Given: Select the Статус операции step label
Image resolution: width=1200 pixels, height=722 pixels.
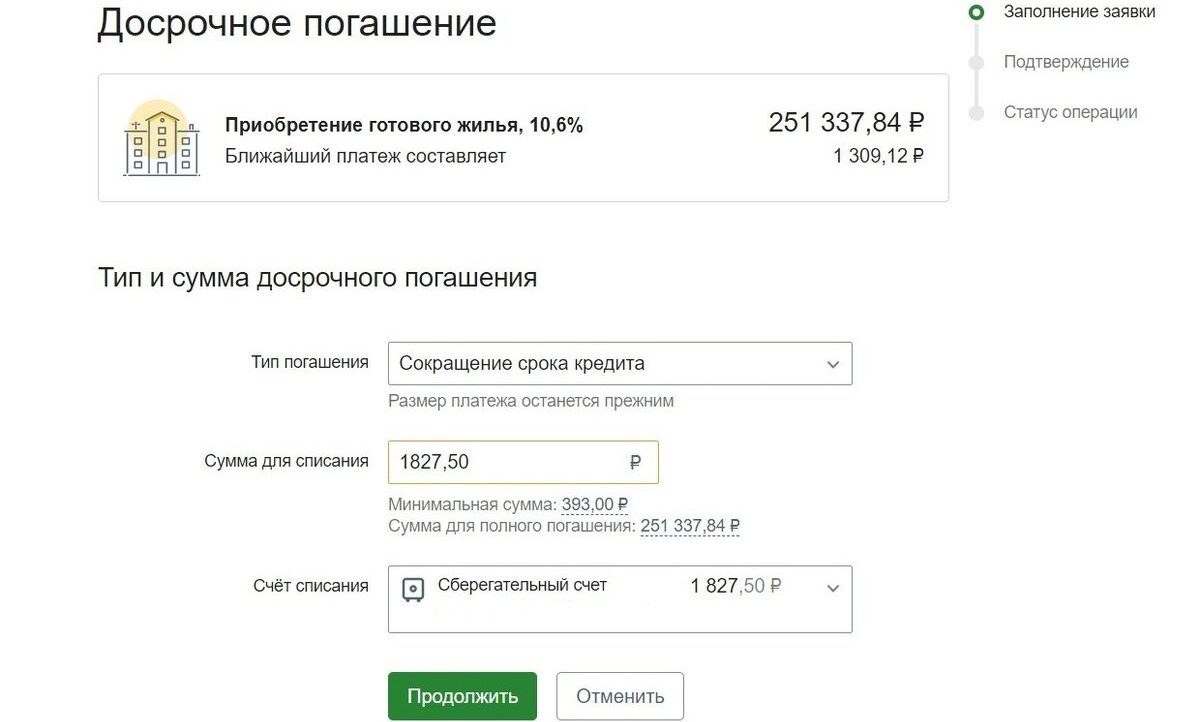Looking at the screenshot, I should pos(1071,112).
